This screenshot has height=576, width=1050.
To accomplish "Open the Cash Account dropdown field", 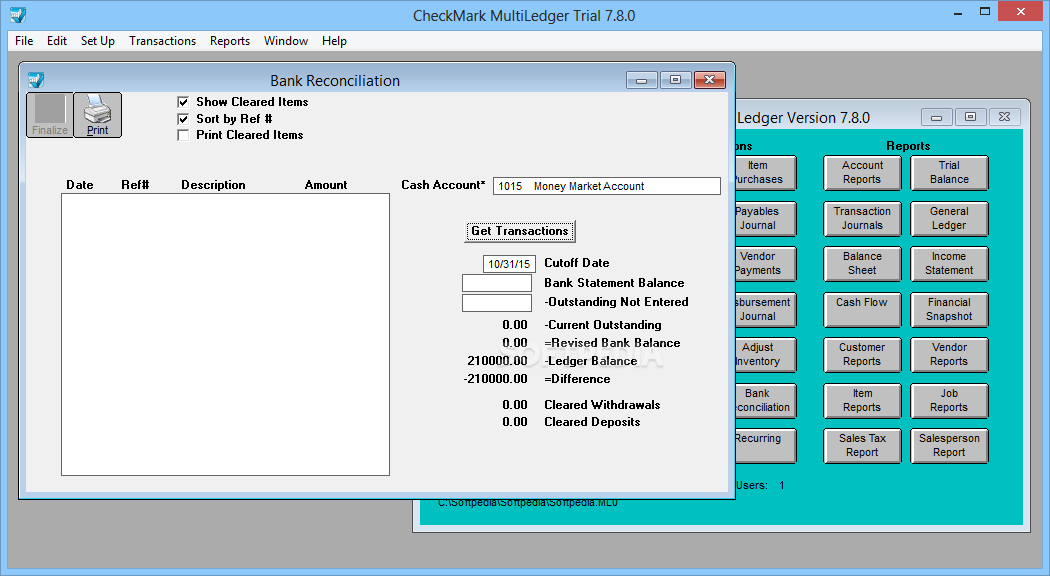I will click(x=607, y=186).
